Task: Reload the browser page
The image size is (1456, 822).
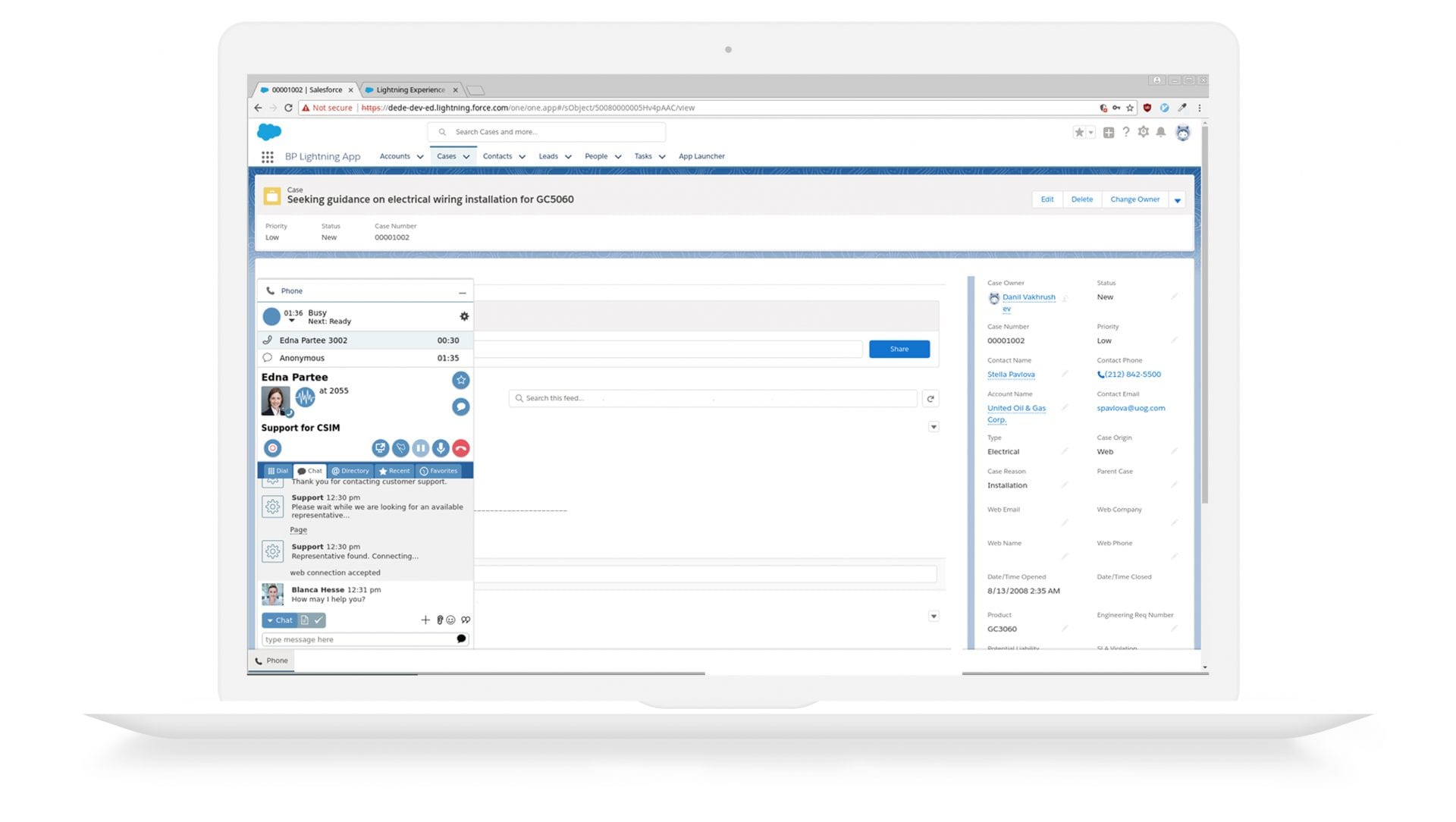Action: pyautogui.click(x=288, y=108)
